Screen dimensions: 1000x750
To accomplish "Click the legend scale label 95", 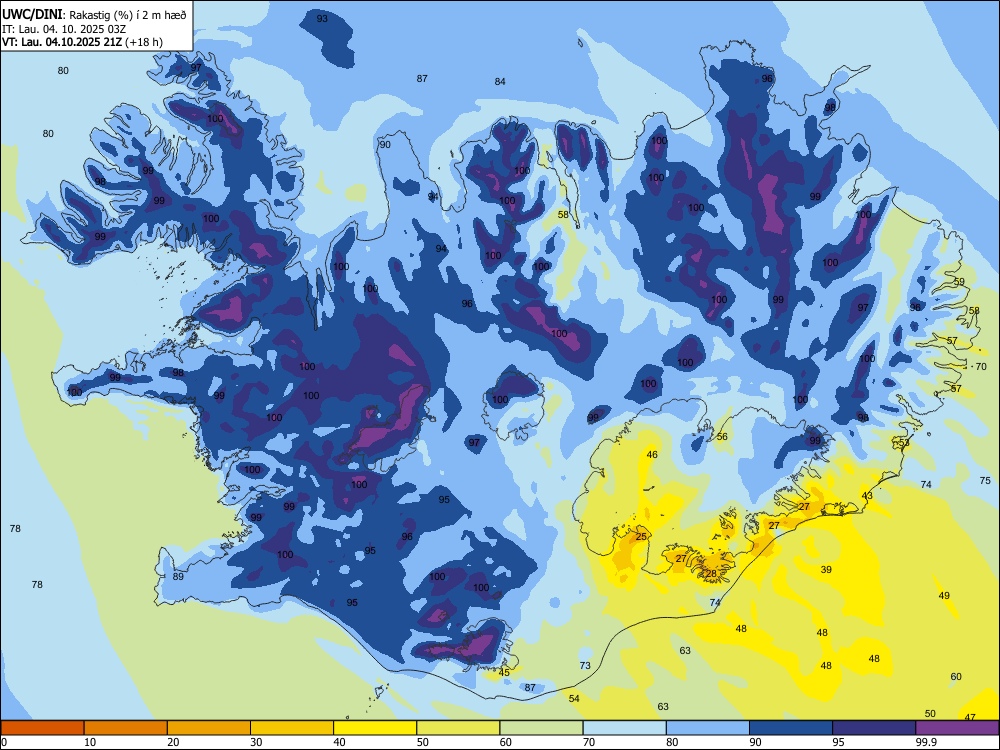I will click(x=839, y=742).
